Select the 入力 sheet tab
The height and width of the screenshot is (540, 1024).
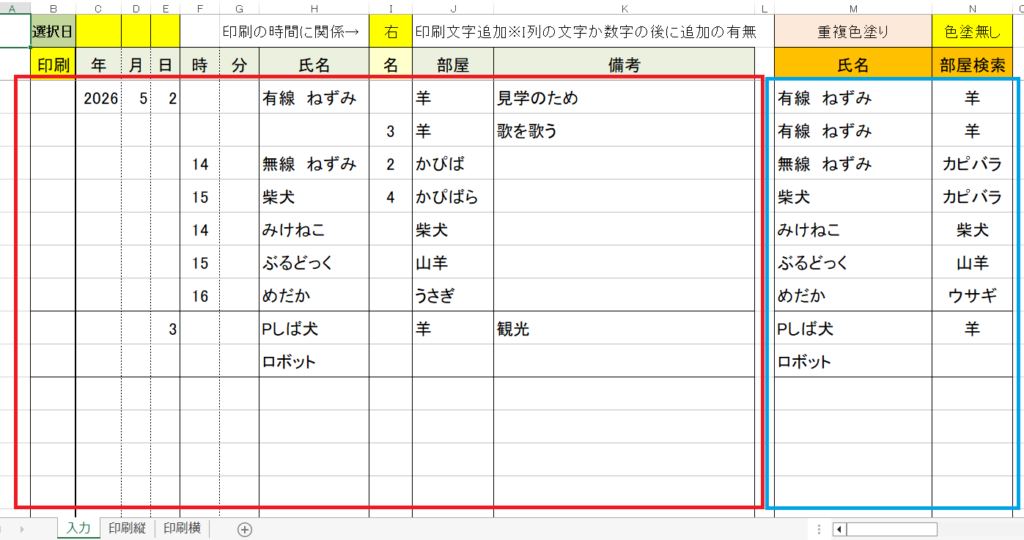(79, 529)
